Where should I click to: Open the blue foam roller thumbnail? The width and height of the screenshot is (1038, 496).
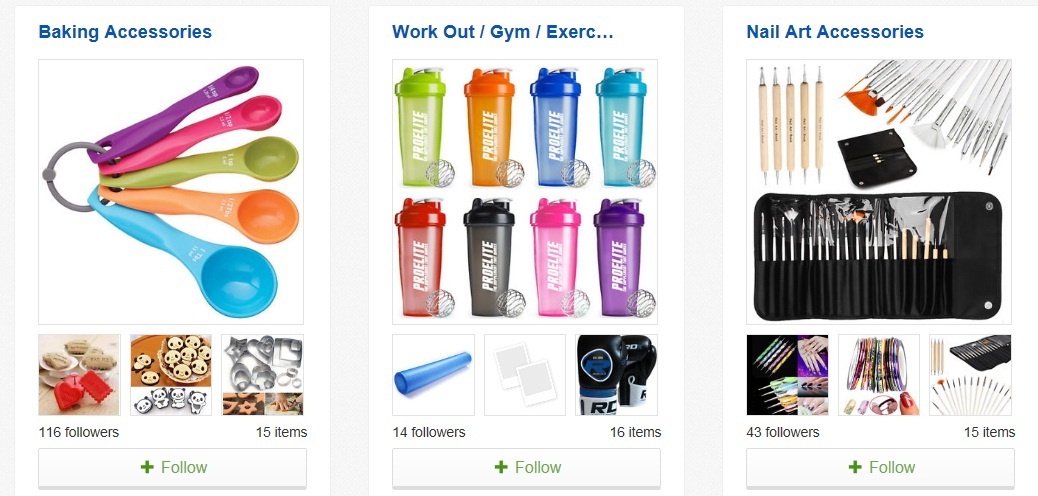coord(434,375)
